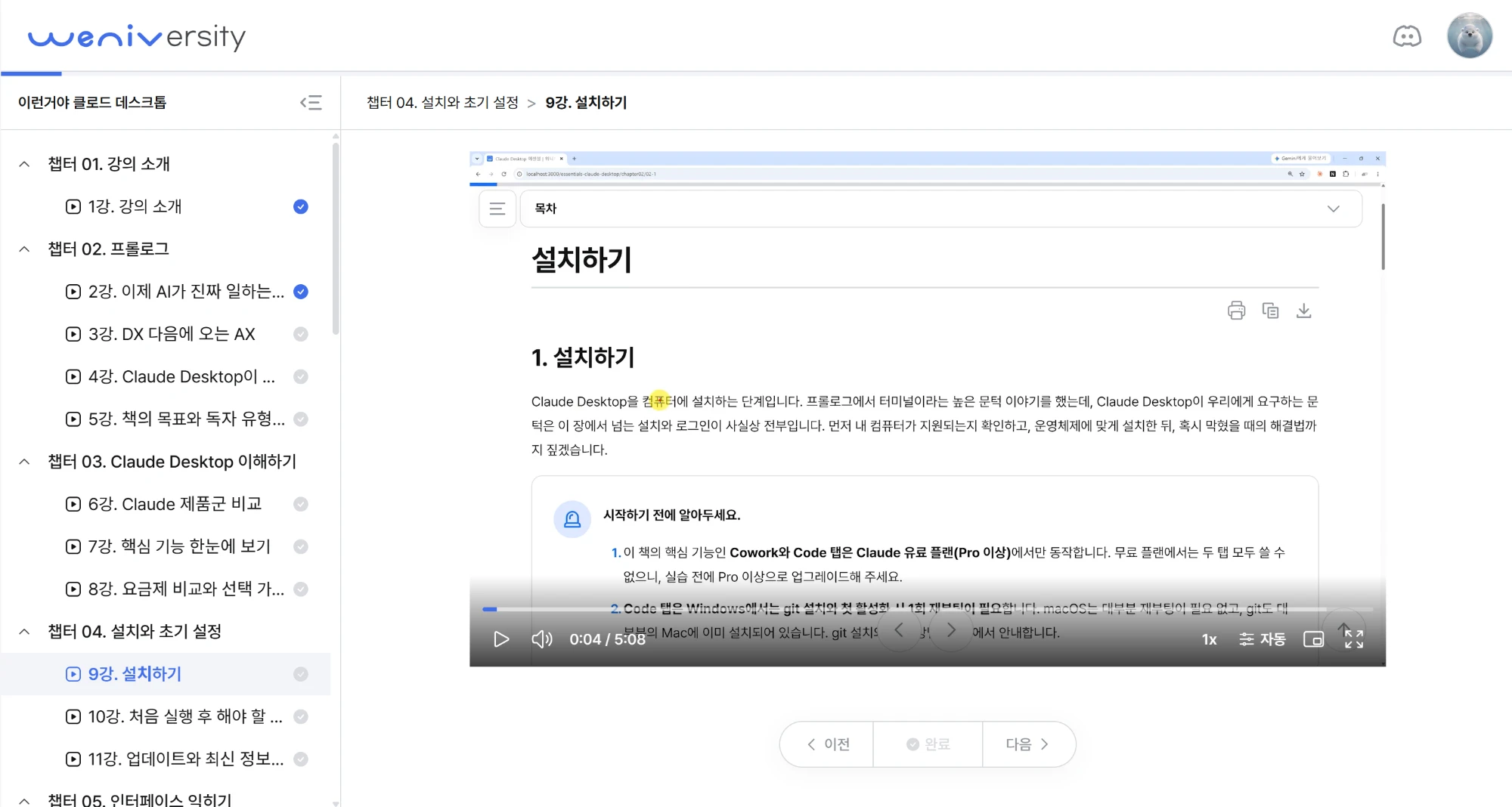The width and height of the screenshot is (1512, 807).
Task: Click the copy icon in the document
Action: [1270, 311]
